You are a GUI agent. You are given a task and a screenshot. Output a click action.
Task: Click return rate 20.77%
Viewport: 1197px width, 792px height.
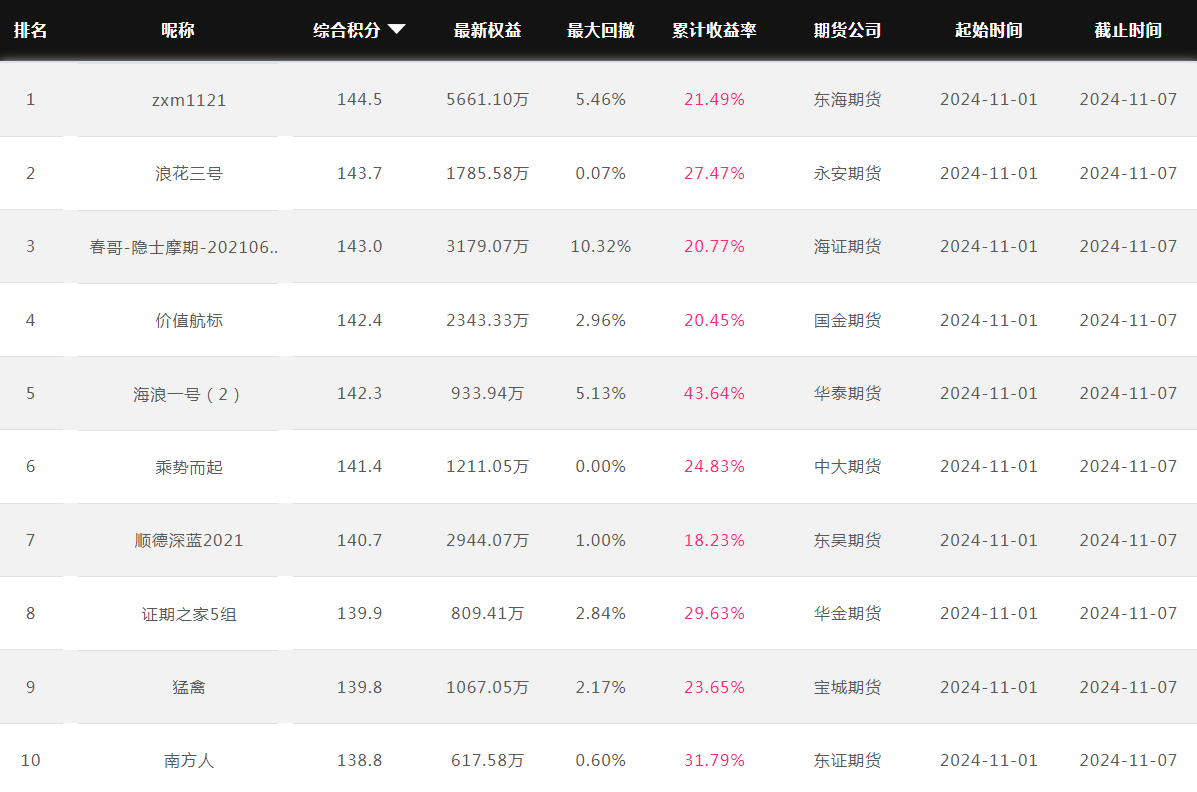(714, 246)
